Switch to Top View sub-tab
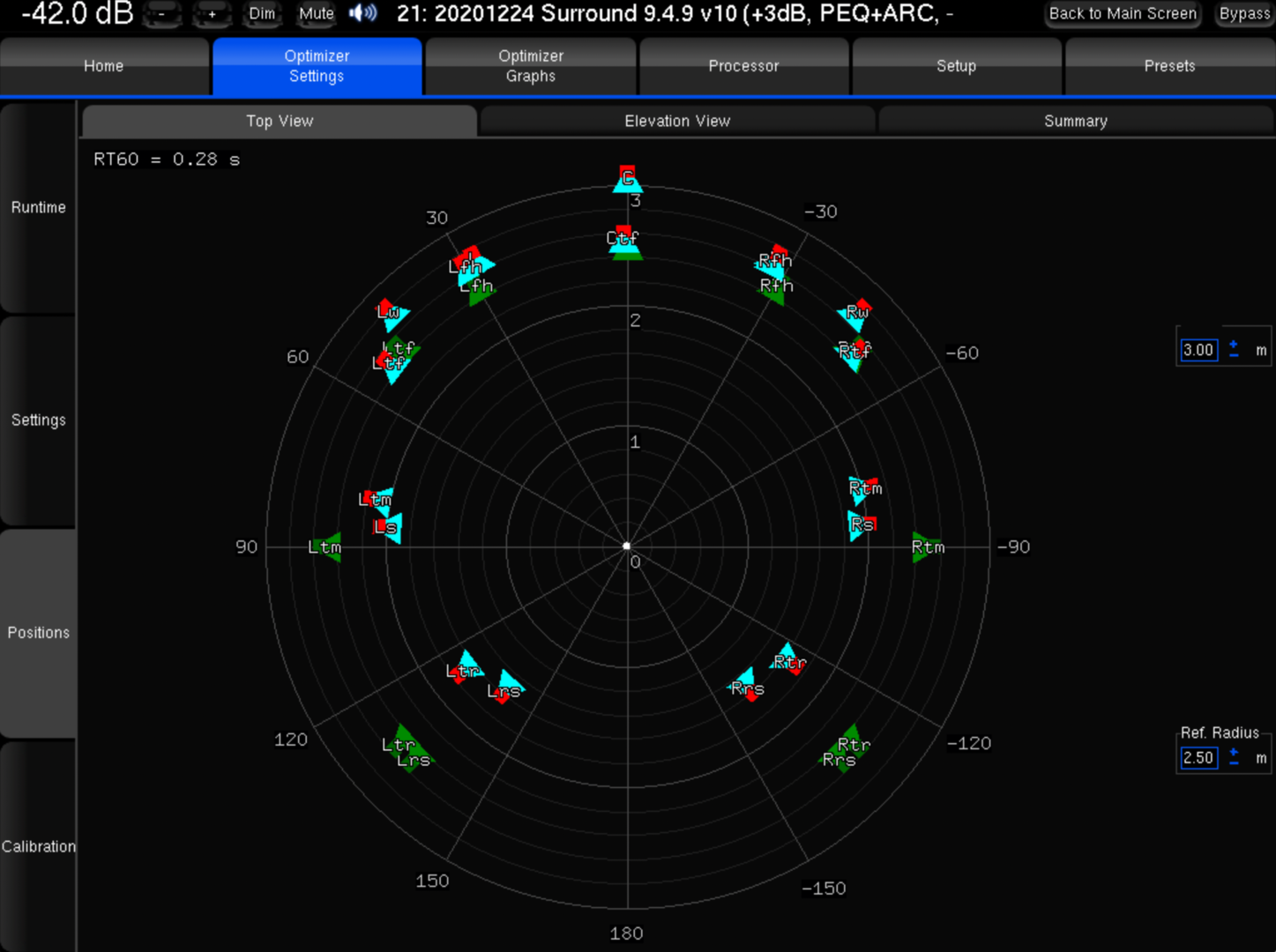The image size is (1276, 952). pyautogui.click(x=280, y=121)
